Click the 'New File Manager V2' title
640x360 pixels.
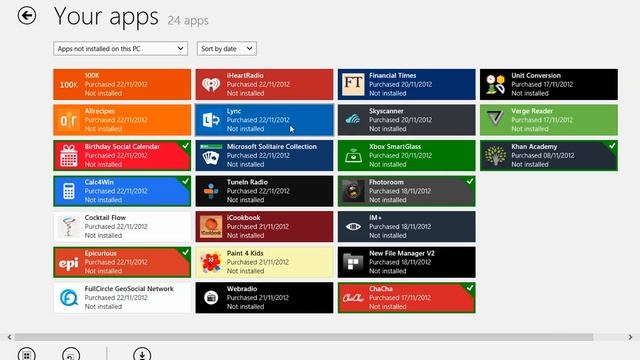(x=402, y=253)
